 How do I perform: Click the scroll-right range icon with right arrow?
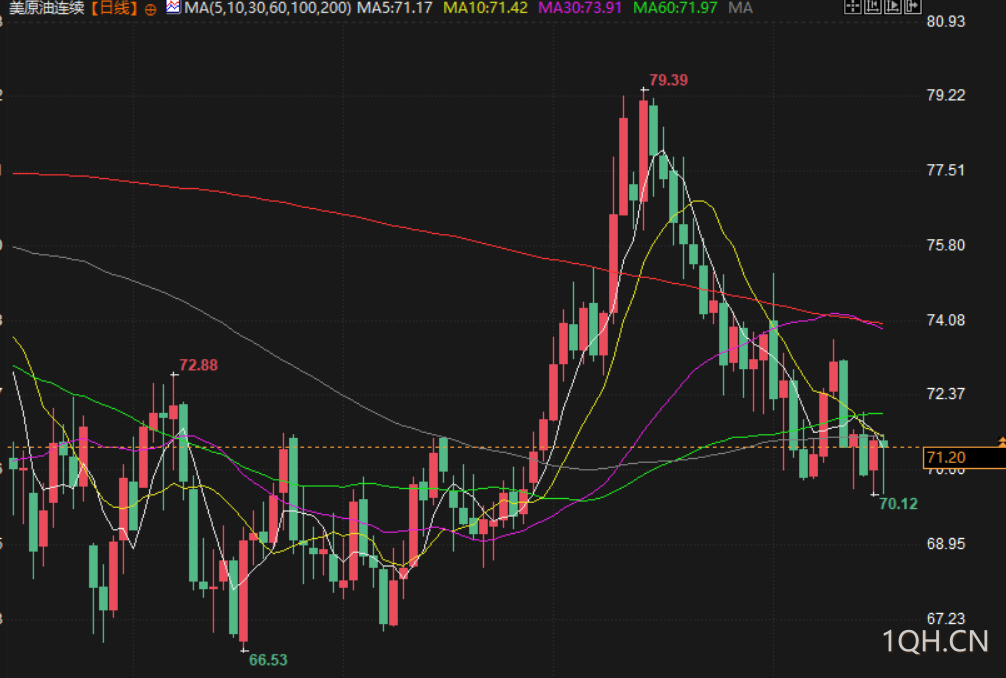(x=892, y=6)
